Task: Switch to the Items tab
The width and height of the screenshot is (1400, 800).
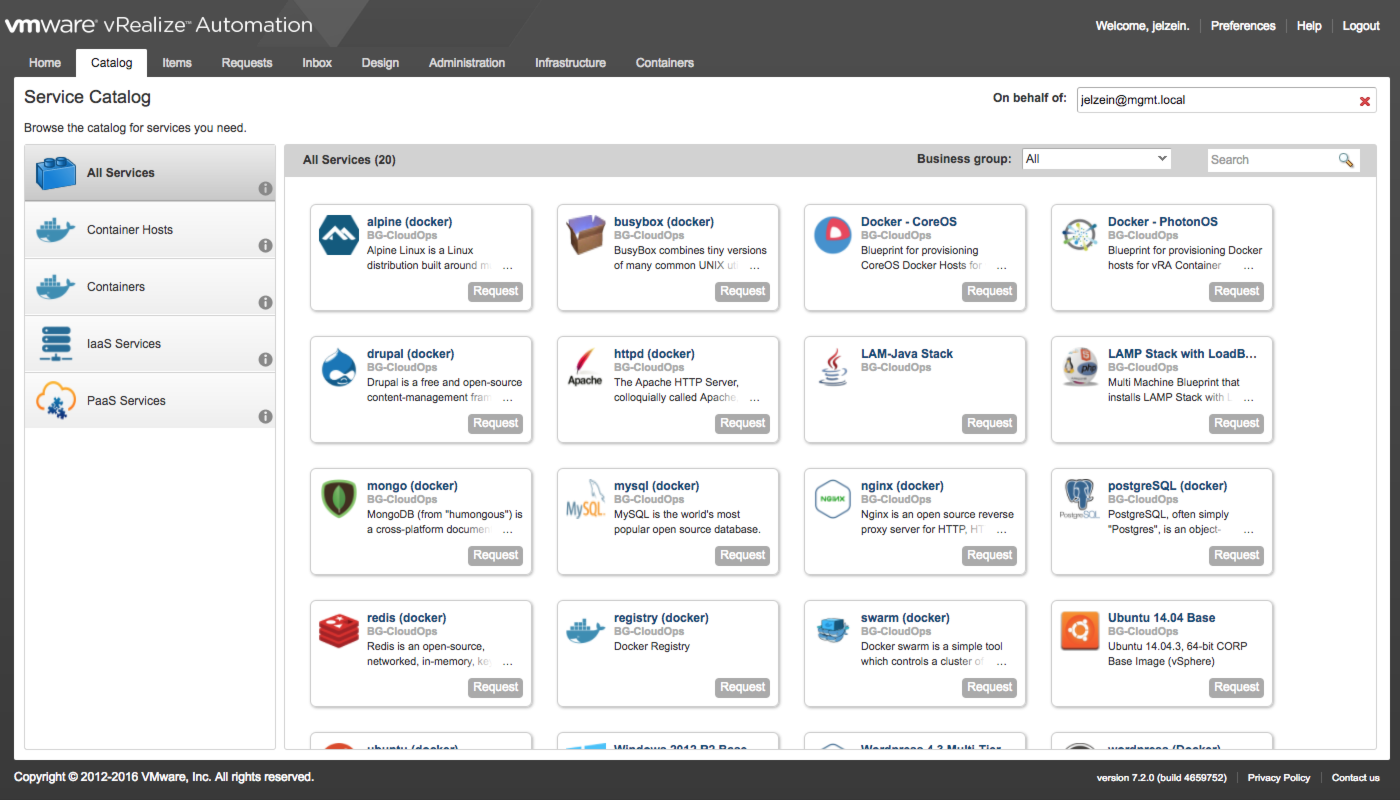Action: (177, 63)
